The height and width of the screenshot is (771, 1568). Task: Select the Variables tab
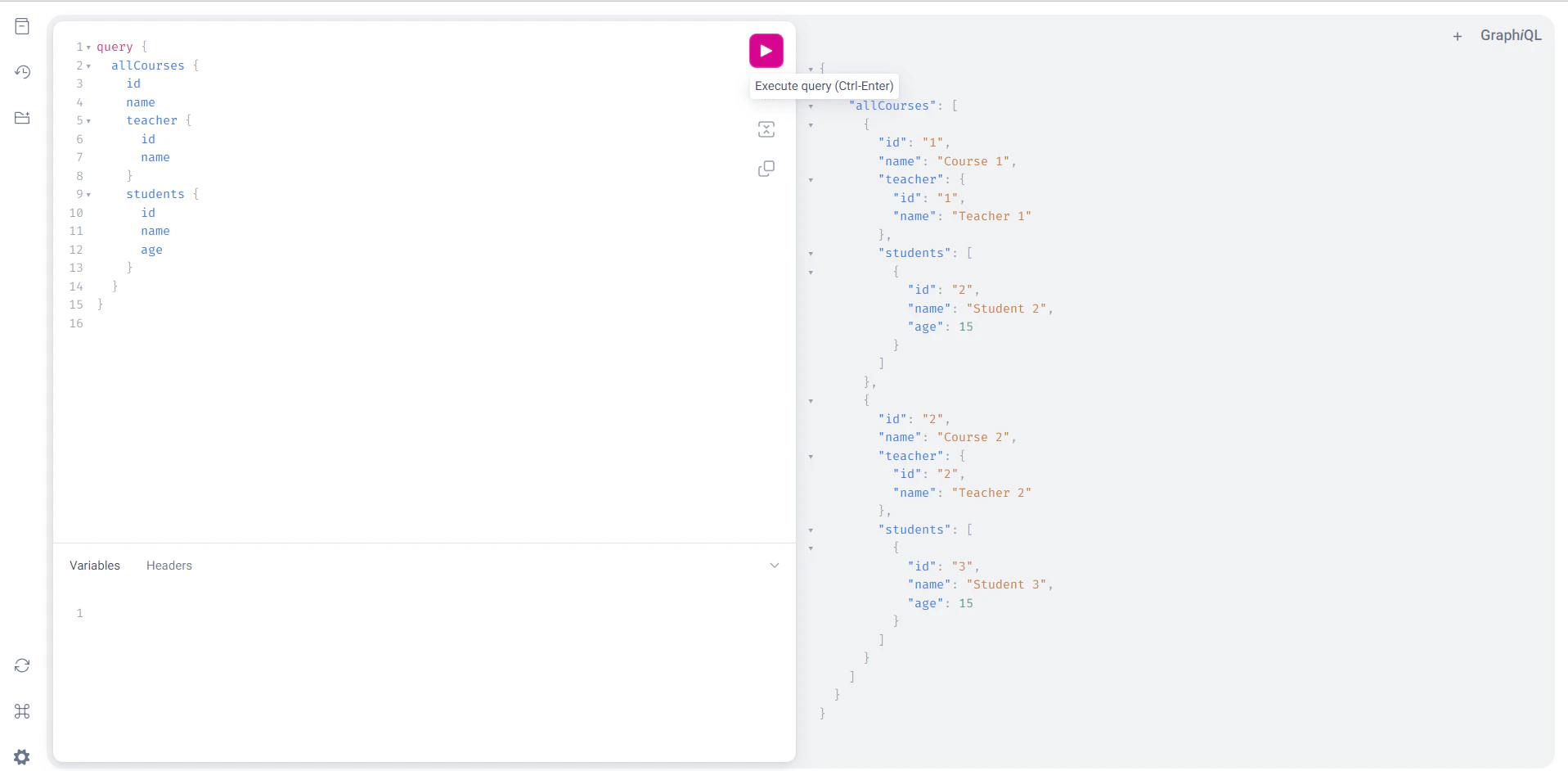tap(94, 565)
